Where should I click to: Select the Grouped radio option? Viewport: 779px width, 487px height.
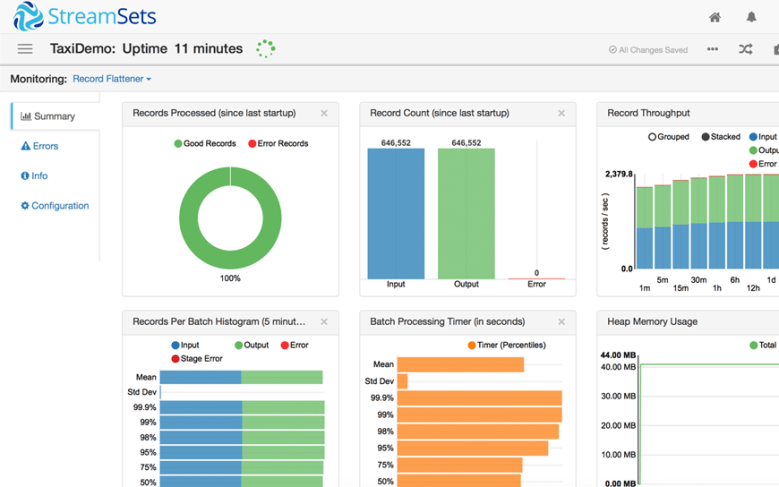(653, 137)
